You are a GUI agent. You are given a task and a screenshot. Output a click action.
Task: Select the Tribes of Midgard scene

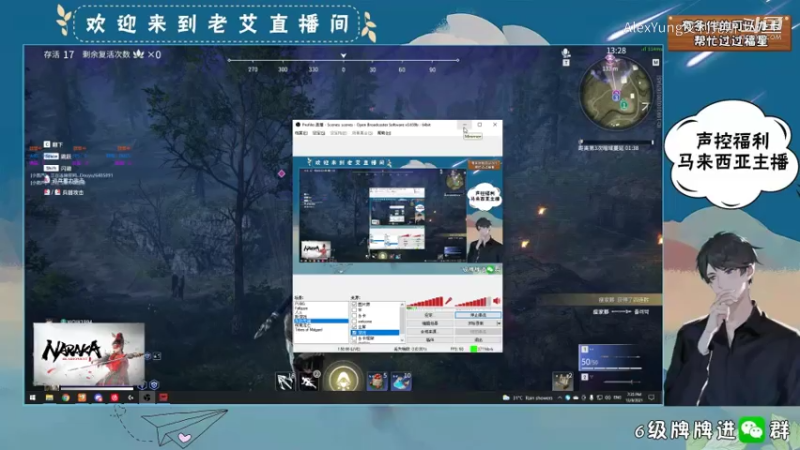click(309, 330)
